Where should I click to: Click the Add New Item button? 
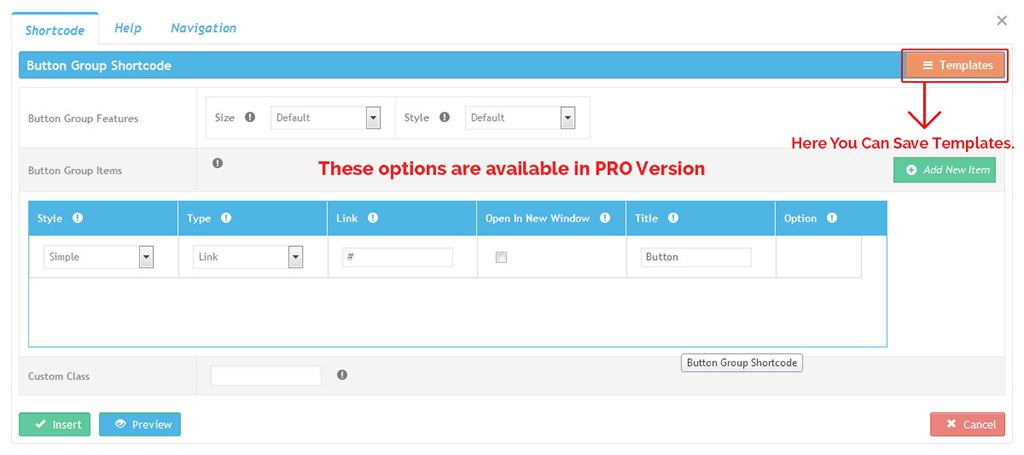[945, 170]
